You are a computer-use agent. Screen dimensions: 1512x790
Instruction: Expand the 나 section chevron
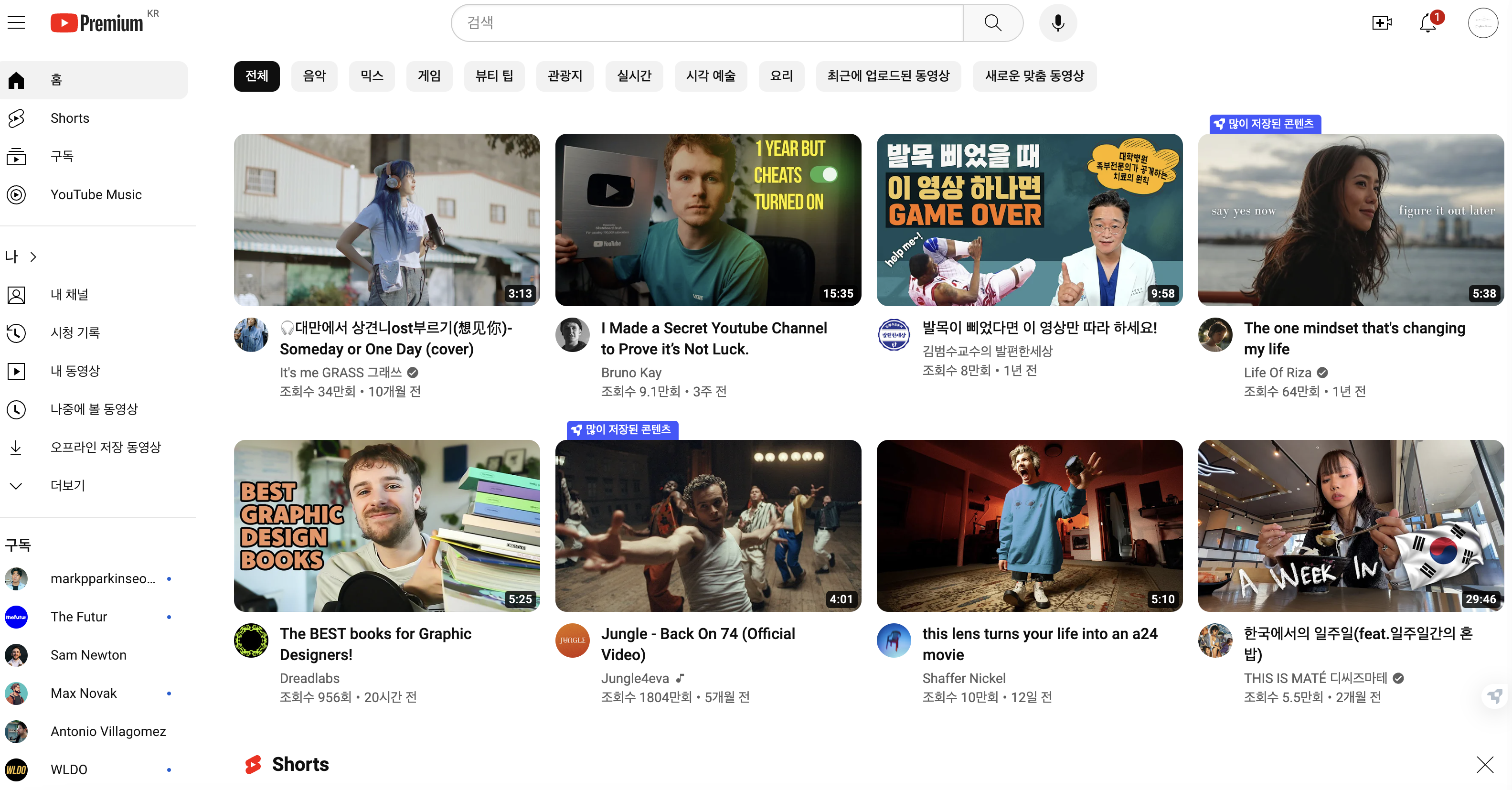(33, 256)
